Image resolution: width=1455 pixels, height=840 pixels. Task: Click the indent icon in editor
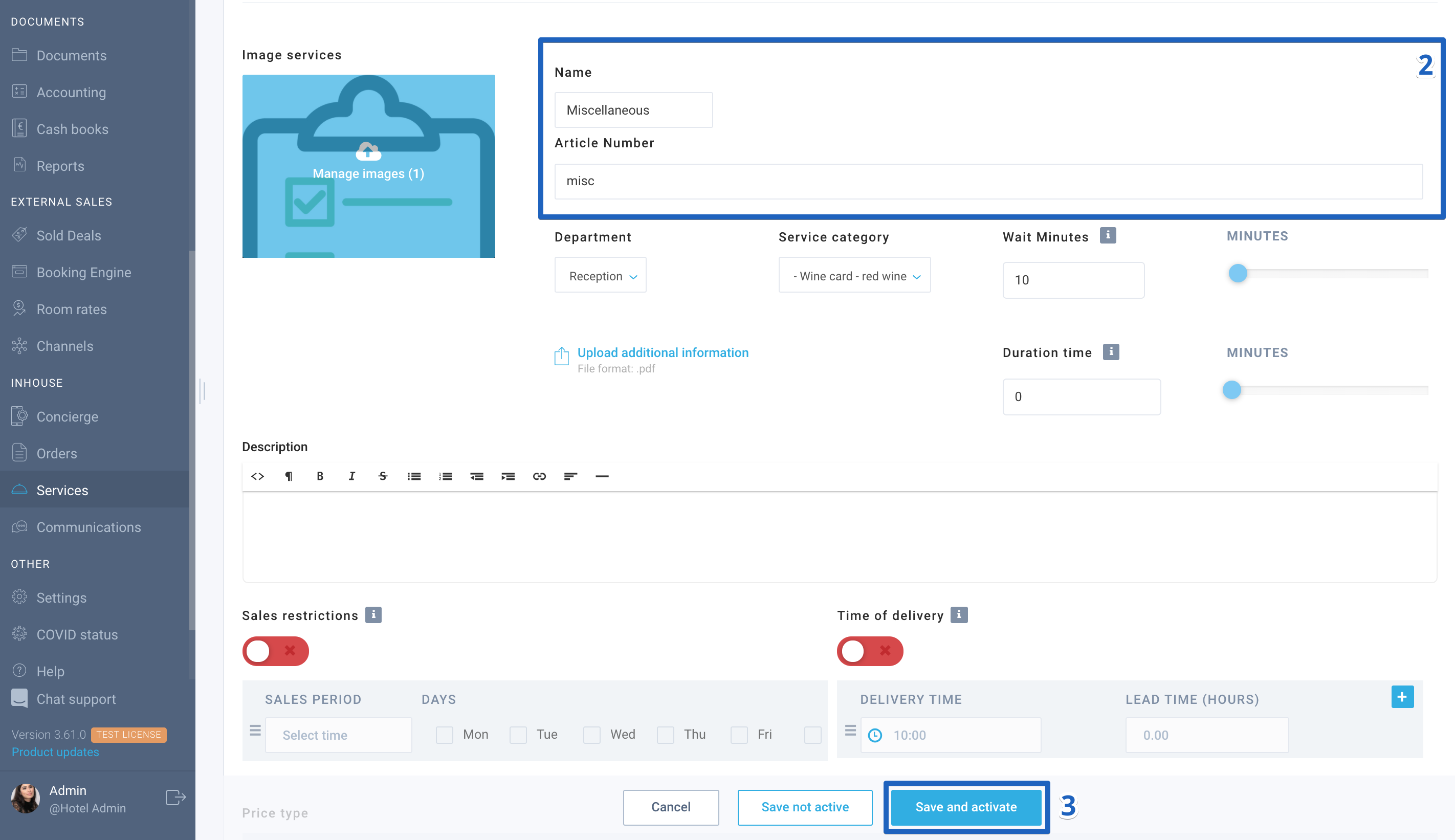click(508, 476)
